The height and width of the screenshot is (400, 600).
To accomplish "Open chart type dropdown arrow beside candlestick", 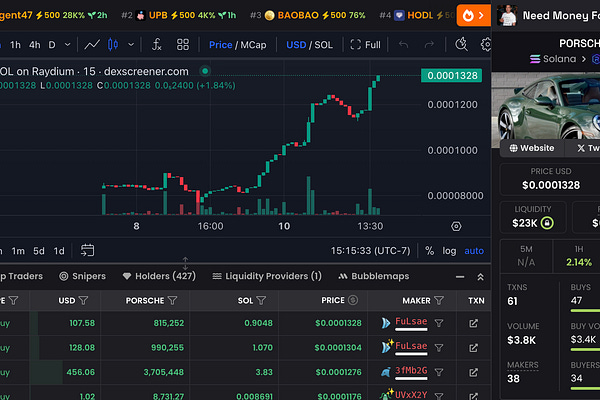I will [x=131, y=45].
